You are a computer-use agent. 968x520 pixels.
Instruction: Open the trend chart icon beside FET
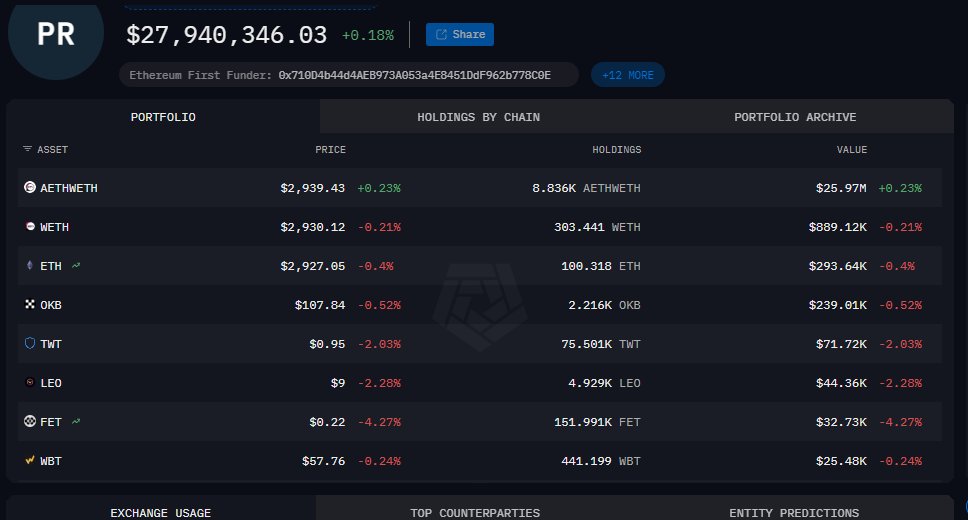(x=76, y=422)
